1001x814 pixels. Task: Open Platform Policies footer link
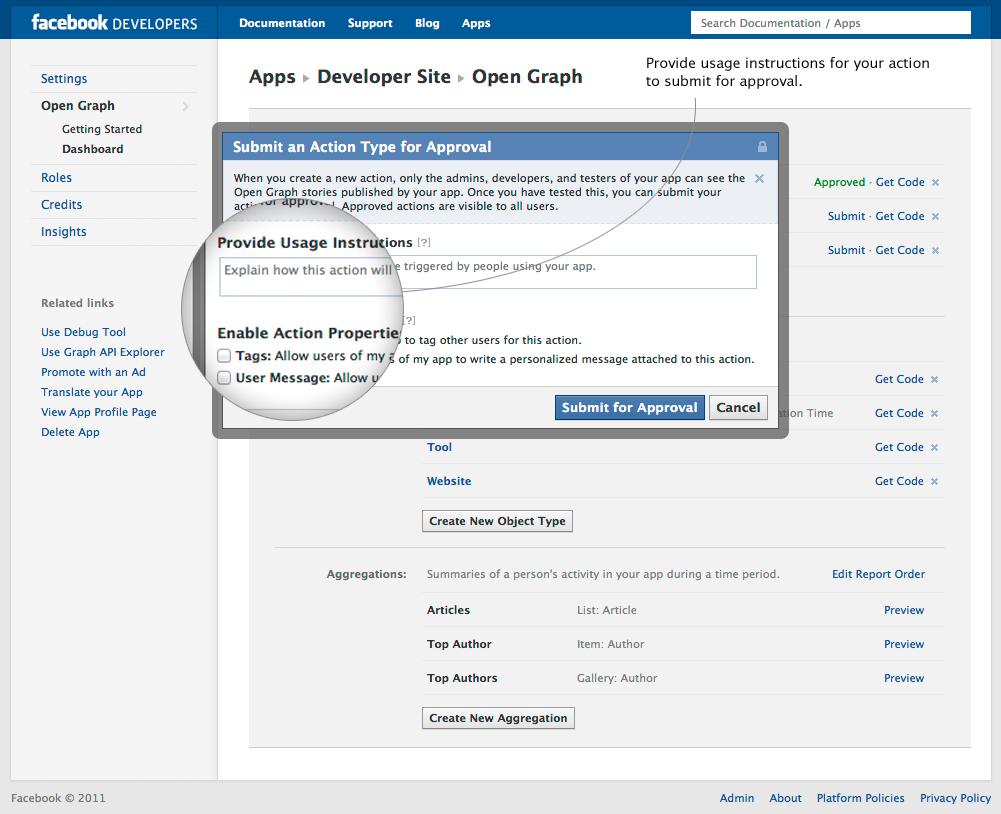861,798
